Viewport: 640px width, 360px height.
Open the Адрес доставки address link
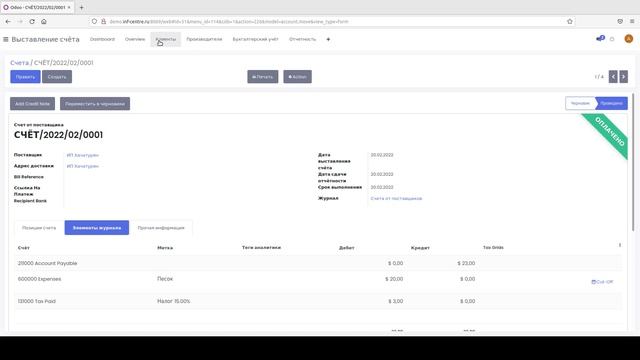(82, 166)
